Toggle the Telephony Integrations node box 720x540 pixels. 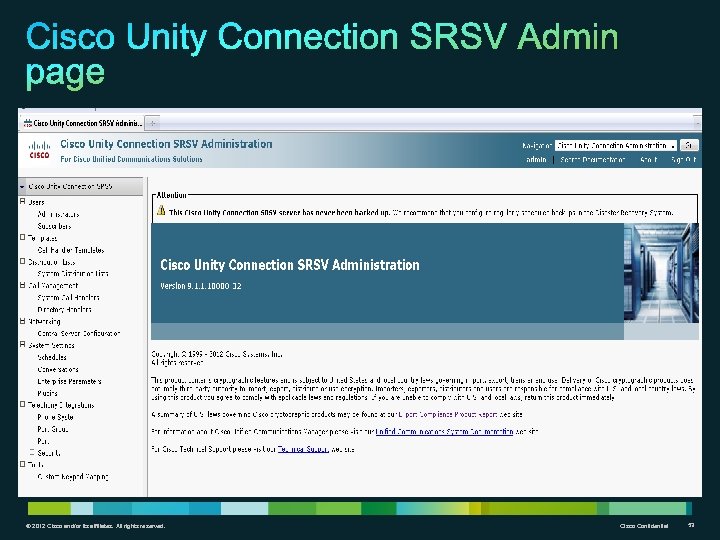pyautogui.click(x=22, y=405)
